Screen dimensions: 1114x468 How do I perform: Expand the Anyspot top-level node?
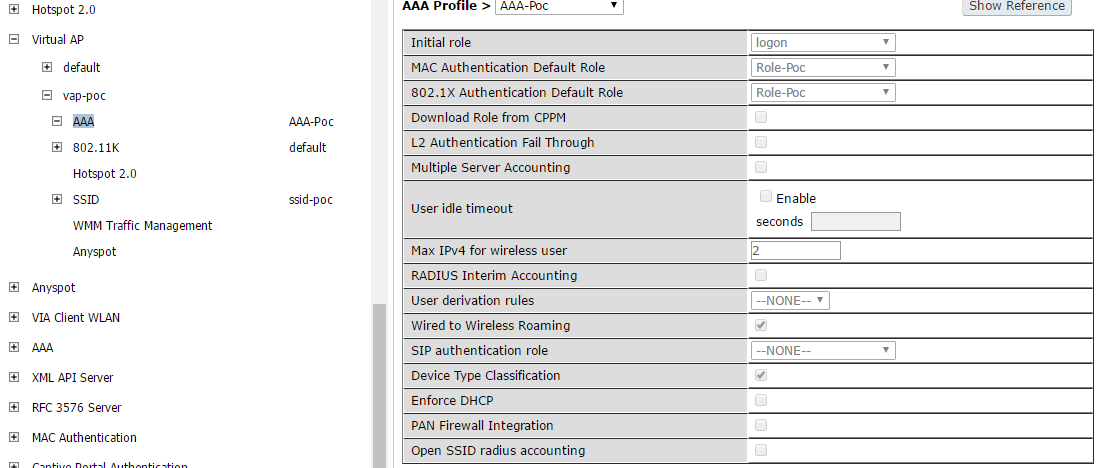tap(13, 287)
